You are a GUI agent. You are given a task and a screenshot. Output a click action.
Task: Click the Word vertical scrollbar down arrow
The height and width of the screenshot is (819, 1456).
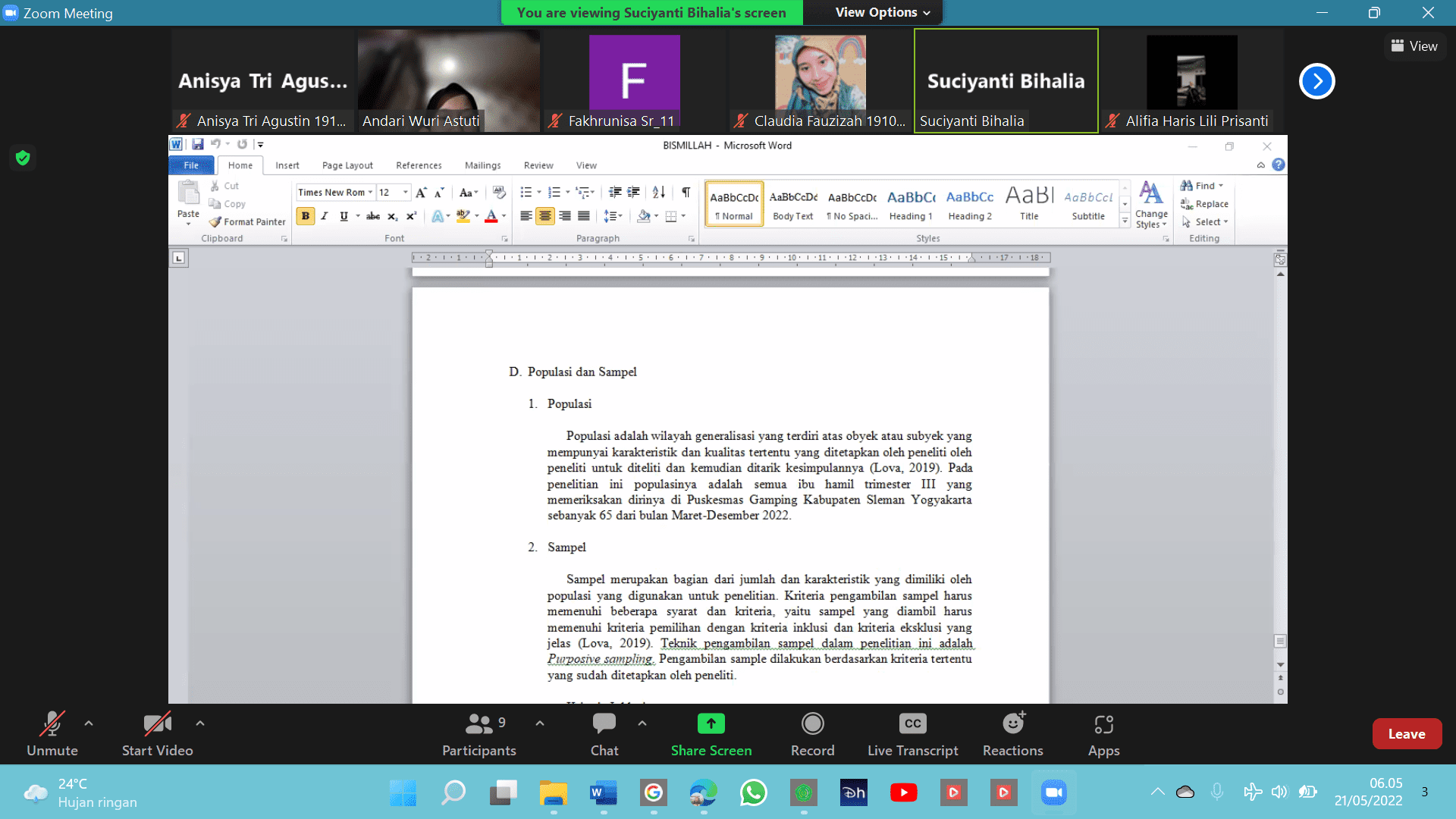tap(1280, 664)
